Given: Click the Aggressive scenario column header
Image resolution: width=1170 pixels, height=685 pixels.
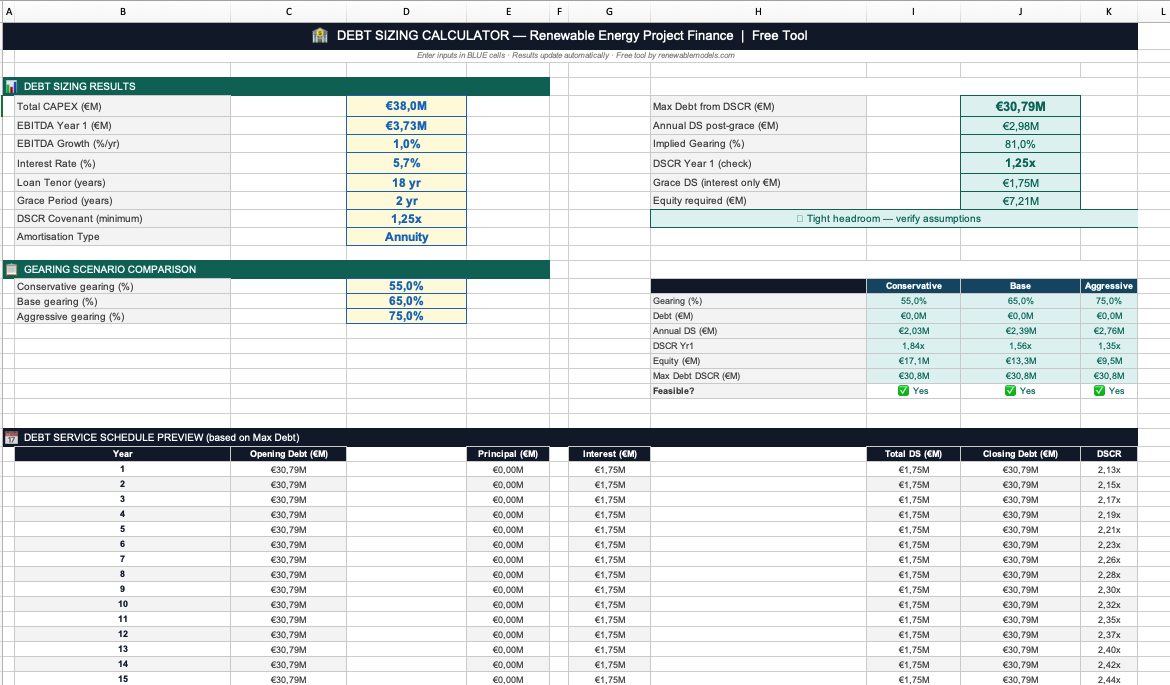Looking at the screenshot, I should tap(1109, 286).
